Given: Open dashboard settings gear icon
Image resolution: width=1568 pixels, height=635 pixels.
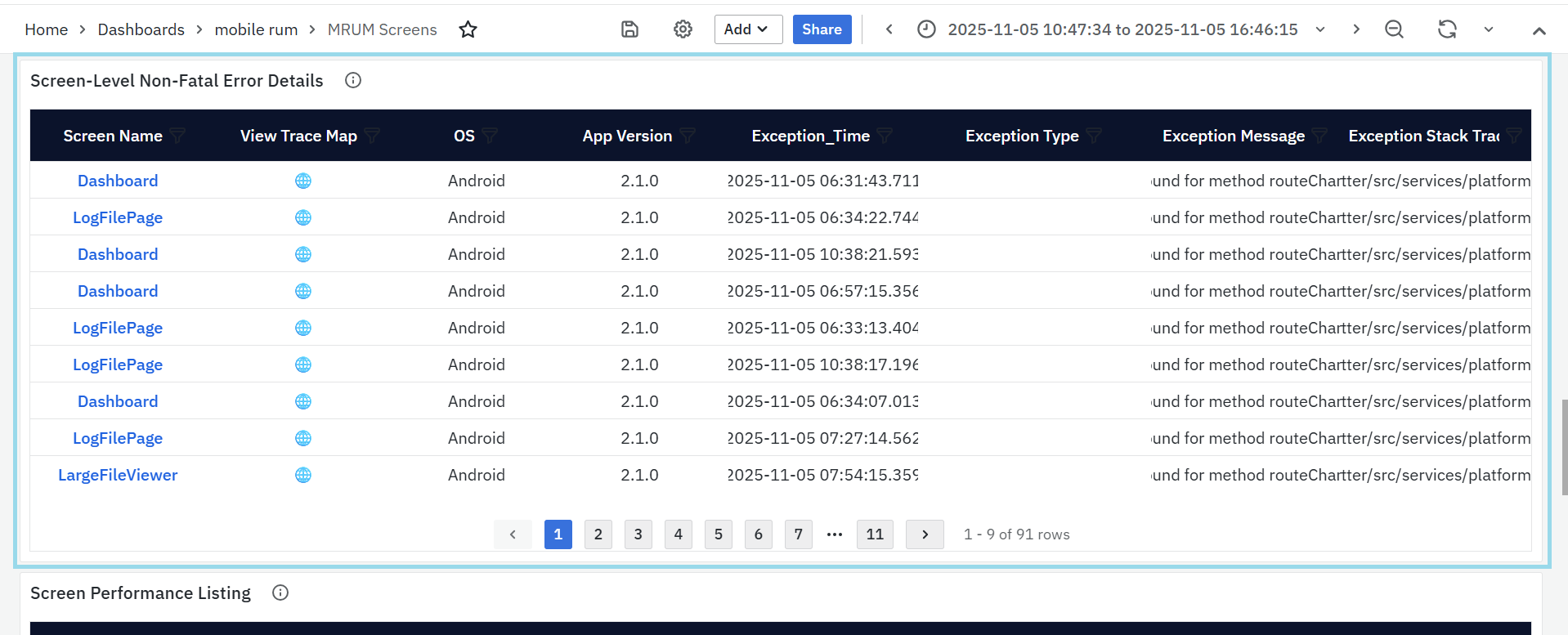Looking at the screenshot, I should point(683,29).
